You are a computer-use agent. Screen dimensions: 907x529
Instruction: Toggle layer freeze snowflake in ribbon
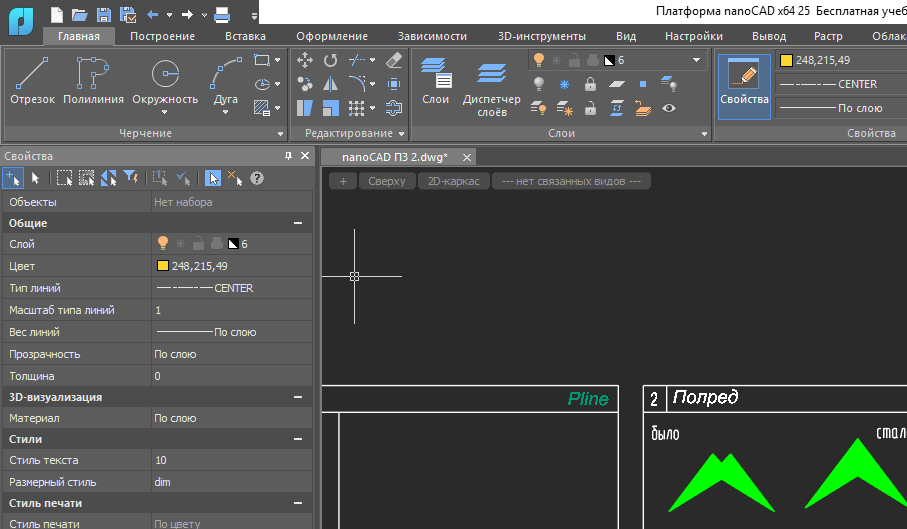(564, 84)
